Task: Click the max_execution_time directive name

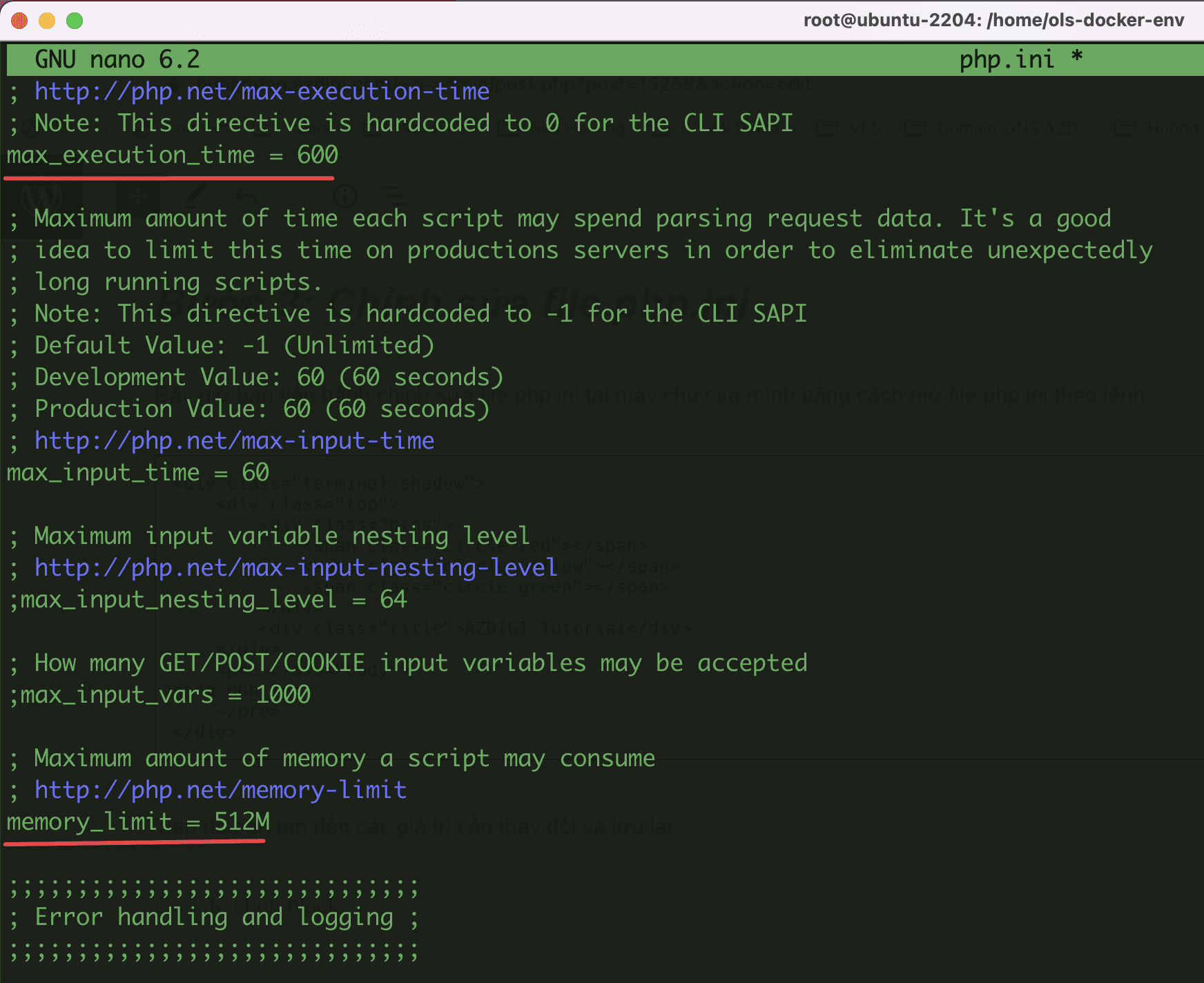Action: (x=131, y=155)
